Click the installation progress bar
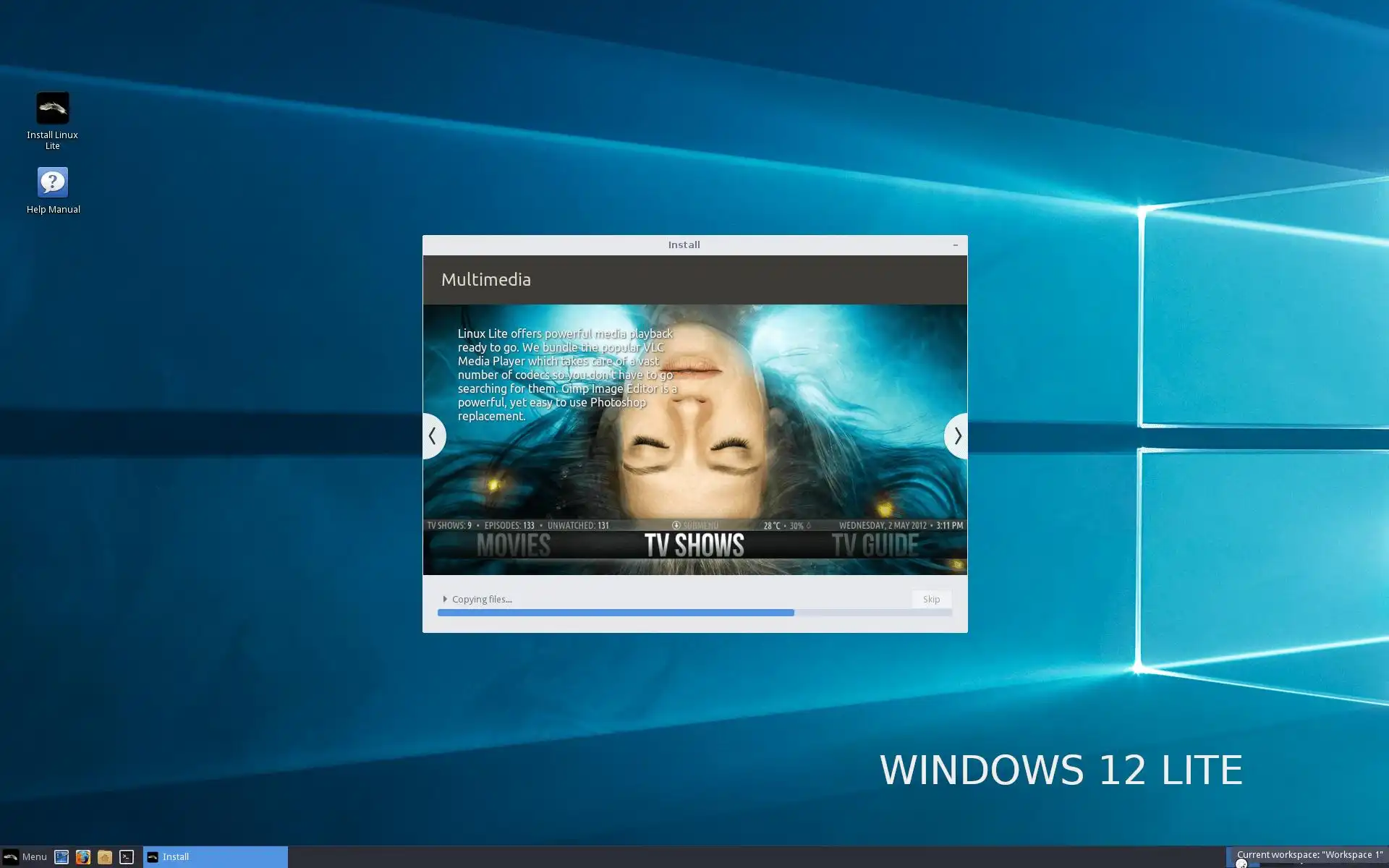This screenshot has width=1389, height=868. tap(694, 613)
